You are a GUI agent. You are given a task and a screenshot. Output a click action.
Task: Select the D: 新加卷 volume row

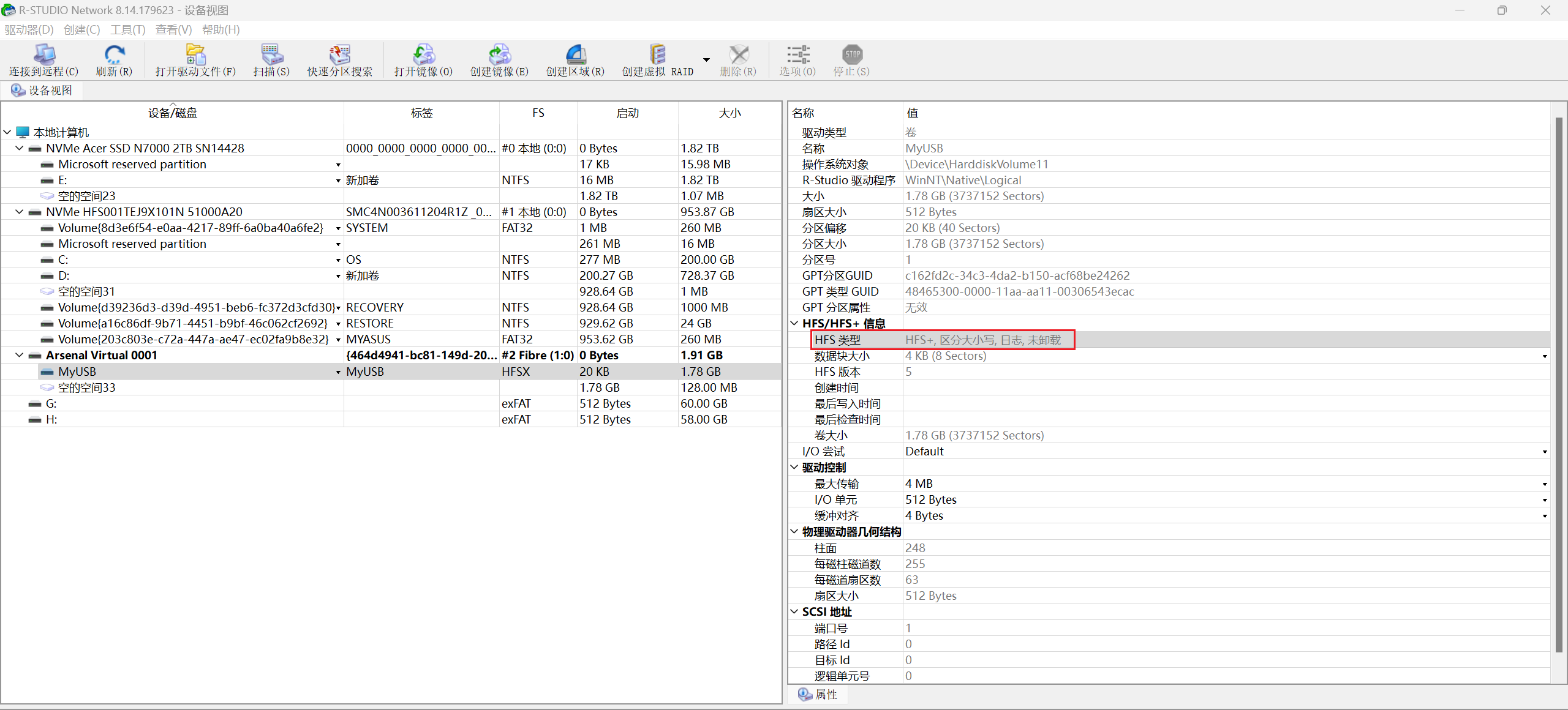[391, 275]
